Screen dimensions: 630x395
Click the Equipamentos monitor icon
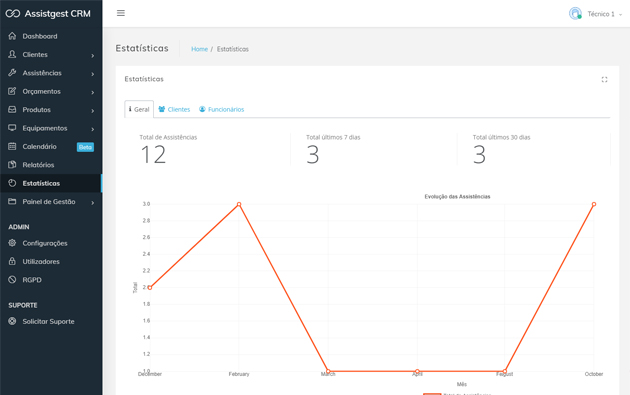pyautogui.click(x=12, y=128)
